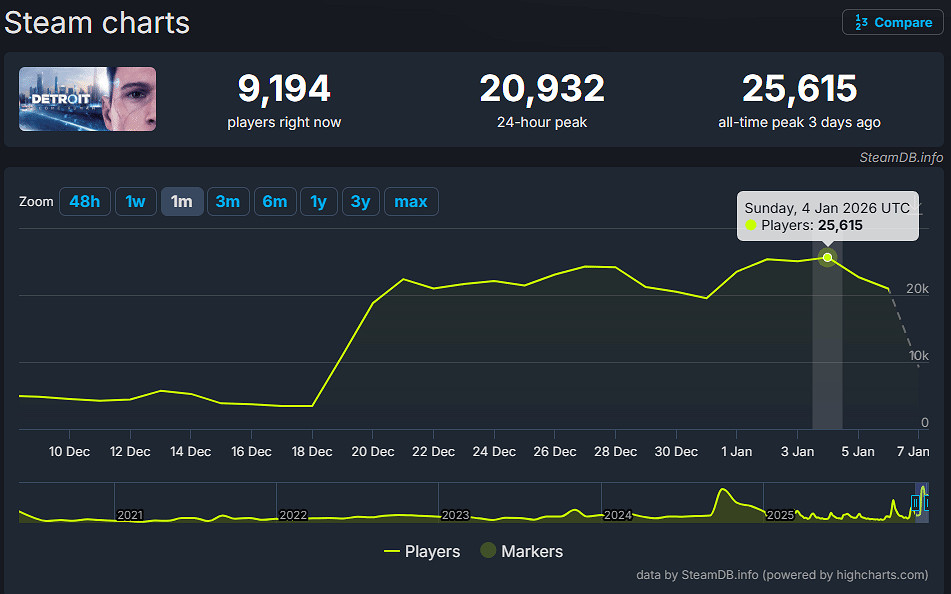Zoom the chart to 1y
Viewport: 951px width, 594px height.
[318, 202]
